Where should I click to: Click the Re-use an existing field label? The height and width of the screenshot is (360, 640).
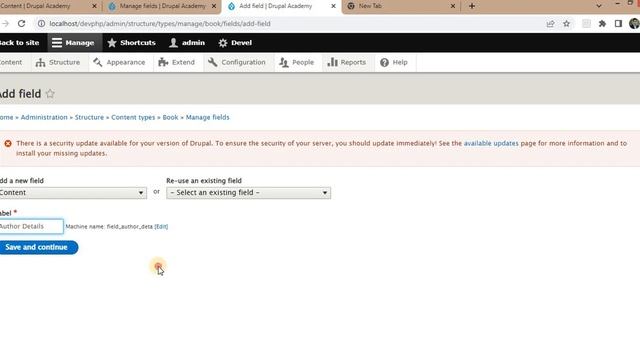(x=204, y=181)
